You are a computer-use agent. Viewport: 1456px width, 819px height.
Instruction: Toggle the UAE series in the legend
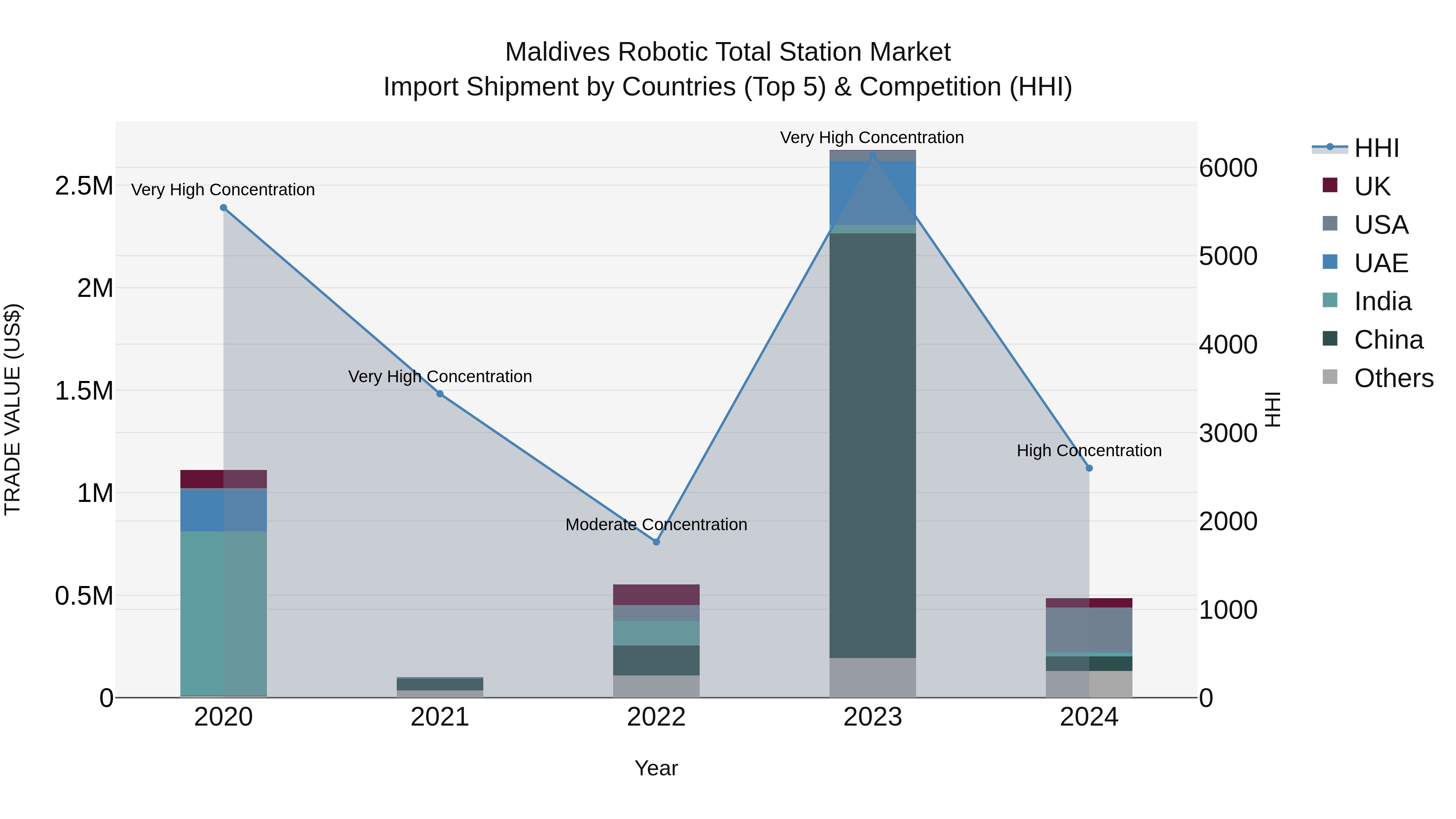pyautogui.click(x=1365, y=263)
